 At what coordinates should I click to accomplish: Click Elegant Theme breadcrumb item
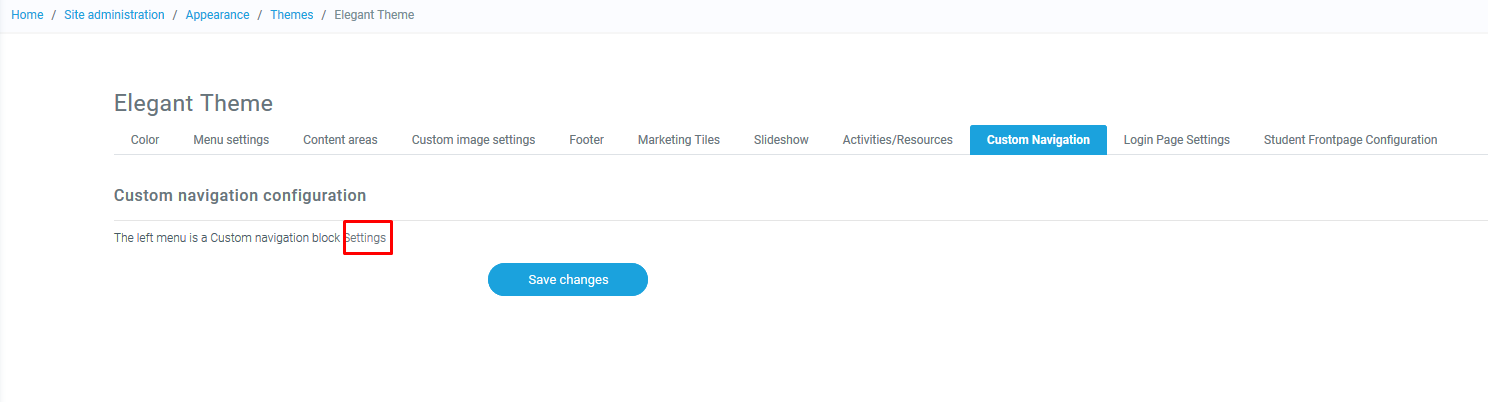[x=374, y=15]
